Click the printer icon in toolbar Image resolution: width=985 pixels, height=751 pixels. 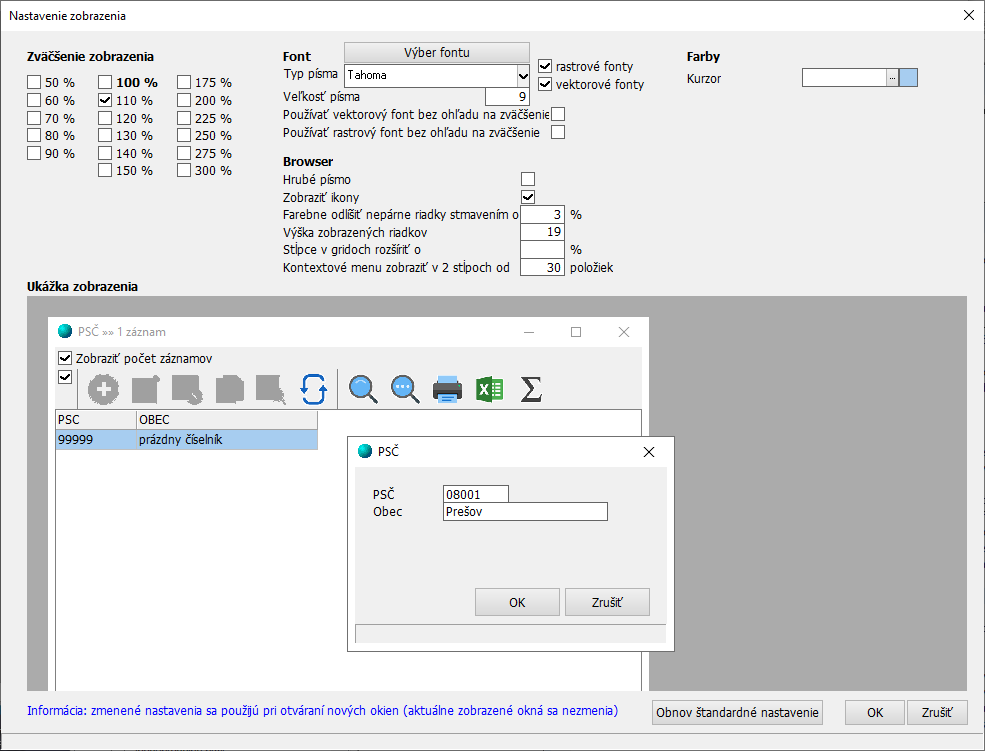click(447, 389)
